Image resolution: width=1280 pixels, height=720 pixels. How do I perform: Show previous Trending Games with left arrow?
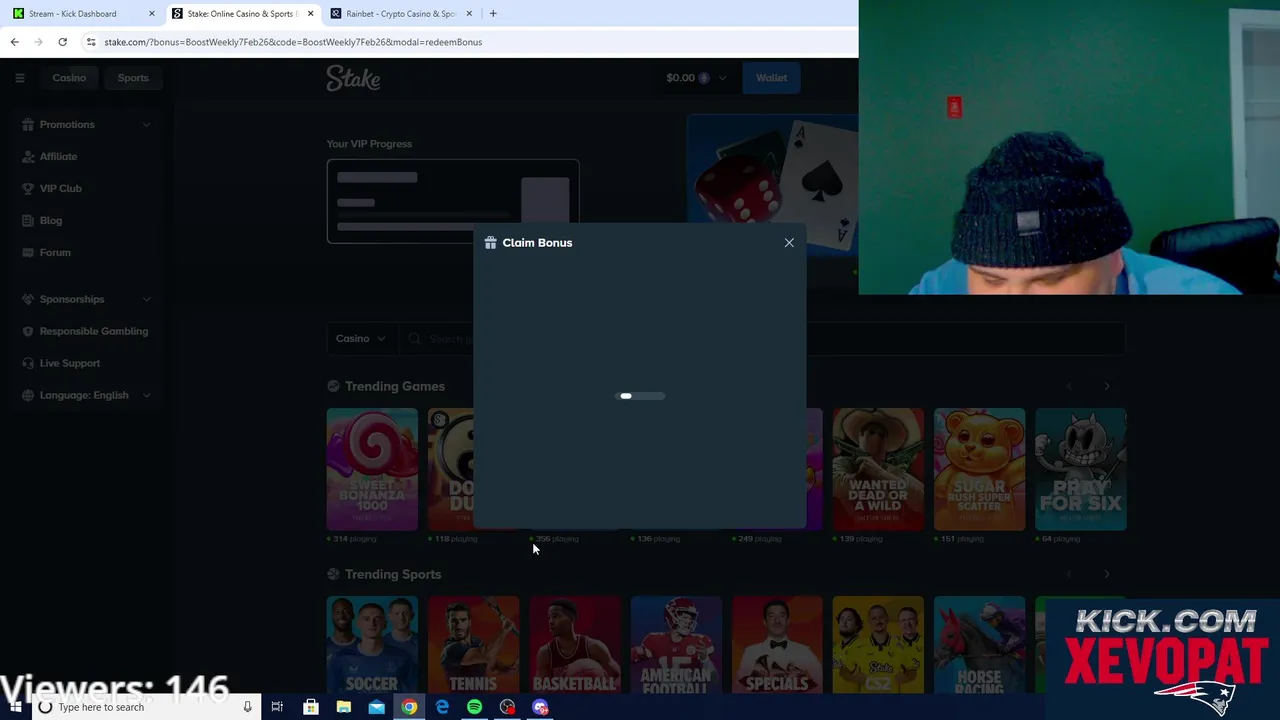(1069, 386)
